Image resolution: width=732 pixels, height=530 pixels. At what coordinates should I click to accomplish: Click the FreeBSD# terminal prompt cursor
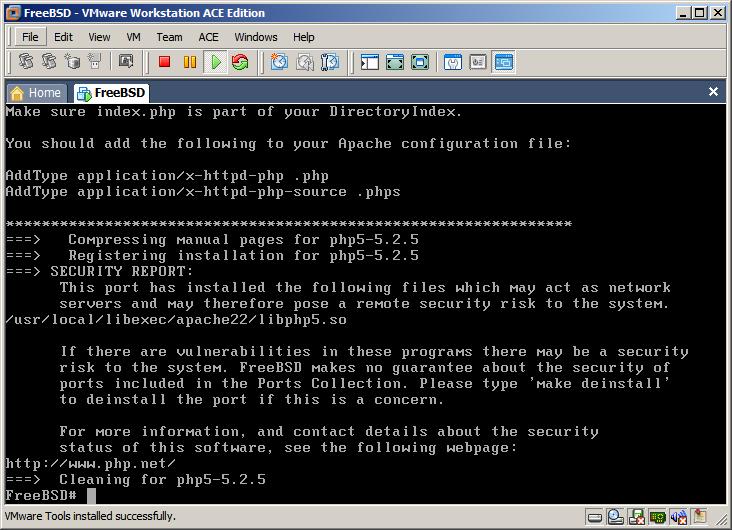click(x=91, y=496)
